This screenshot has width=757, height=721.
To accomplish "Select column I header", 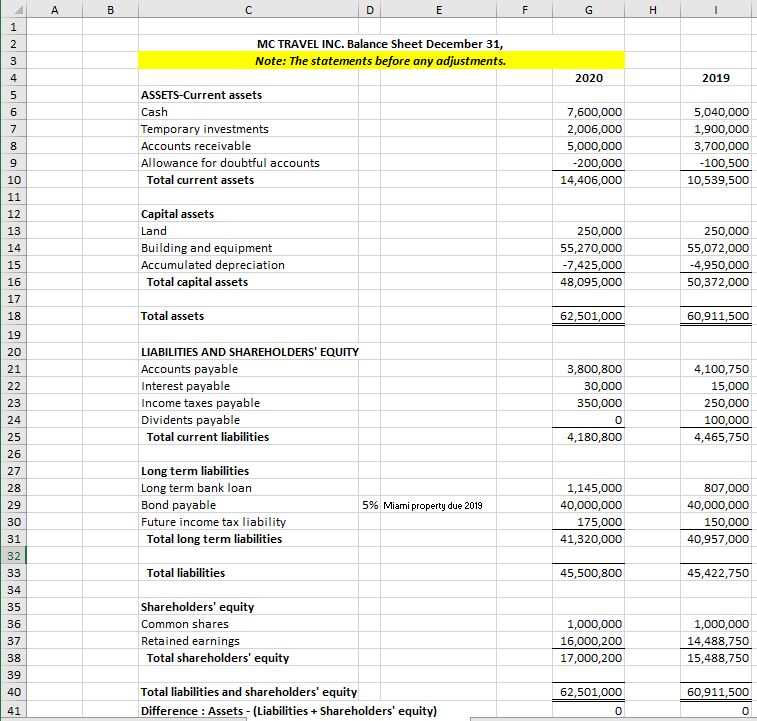I will (715, 9).
